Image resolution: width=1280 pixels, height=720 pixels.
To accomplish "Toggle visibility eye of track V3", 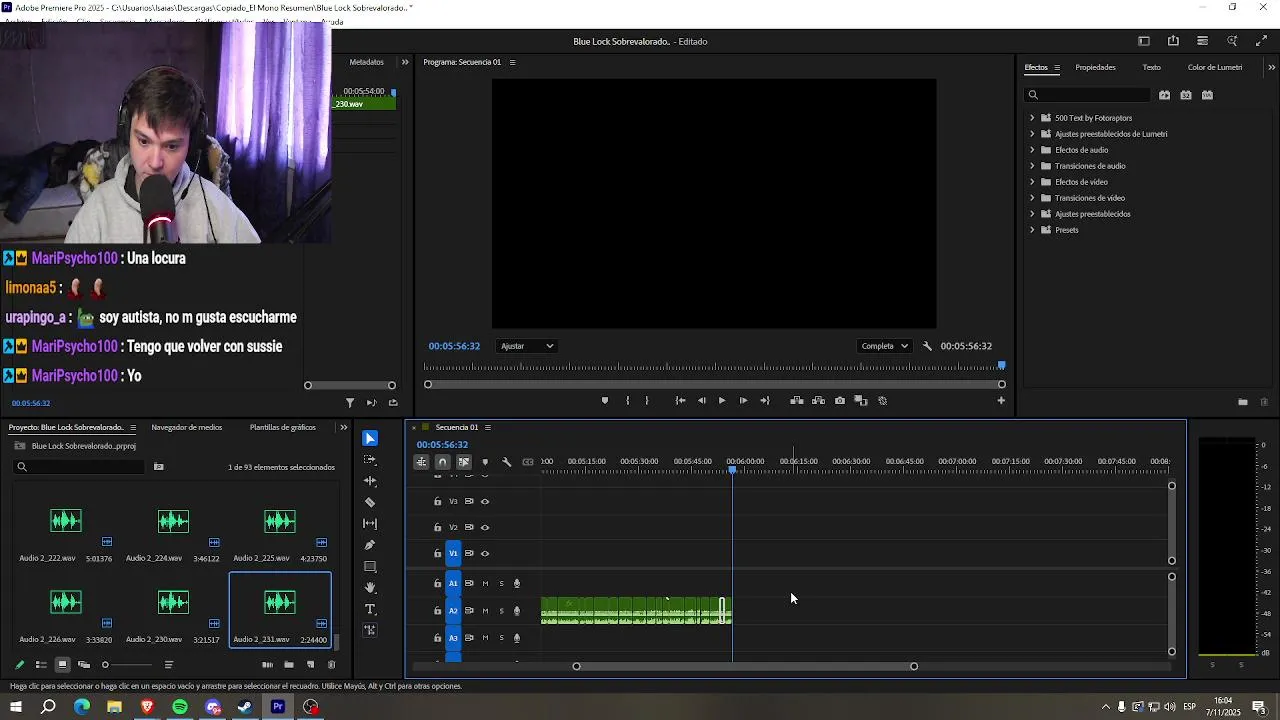I will click(485, 501).
